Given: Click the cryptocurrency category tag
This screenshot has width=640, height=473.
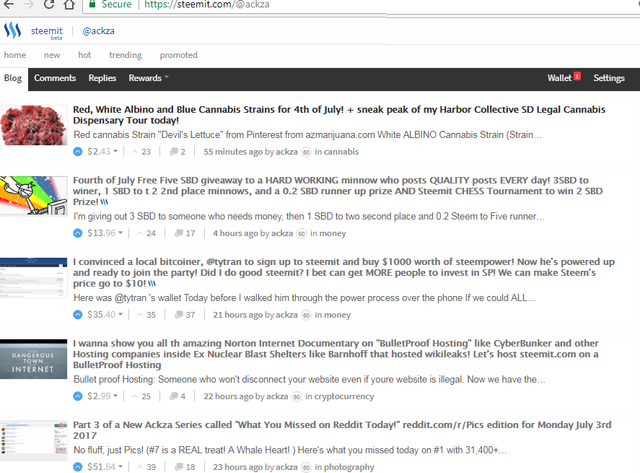Looking at the screenshot, I should [x=344, y=396].
